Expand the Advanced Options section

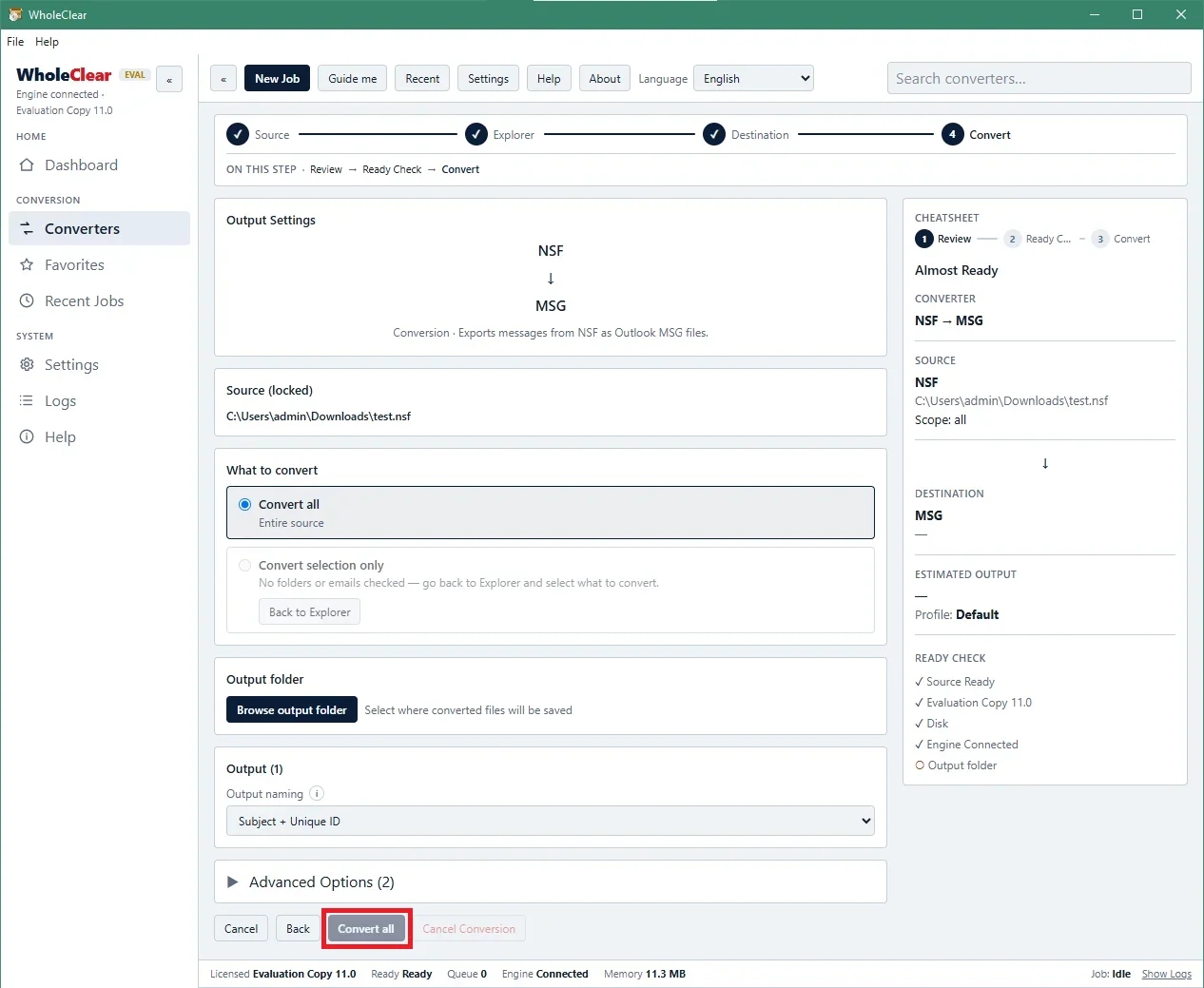[x=551, y=882]
